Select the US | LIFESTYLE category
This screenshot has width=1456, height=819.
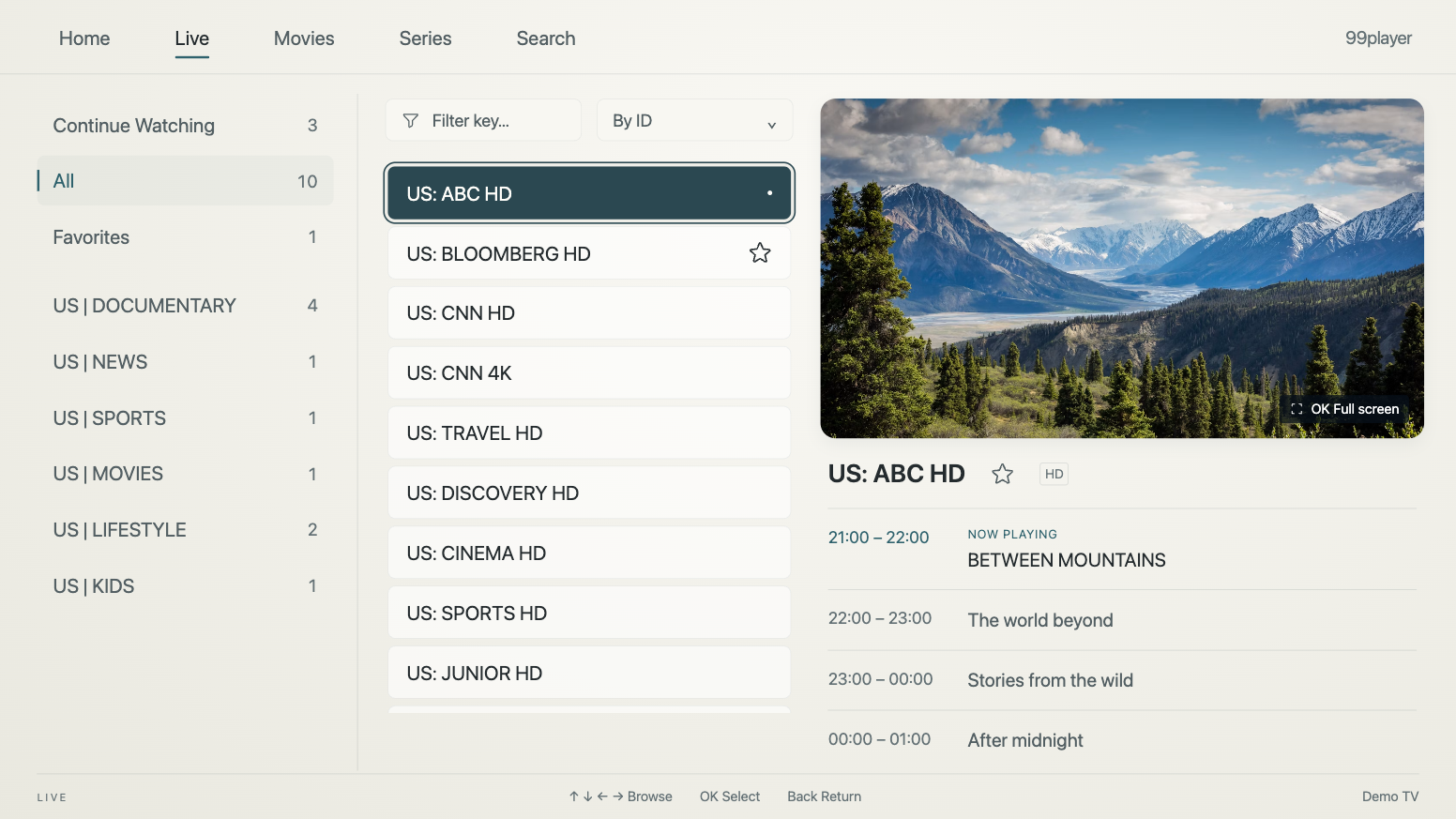coord(186,530)
